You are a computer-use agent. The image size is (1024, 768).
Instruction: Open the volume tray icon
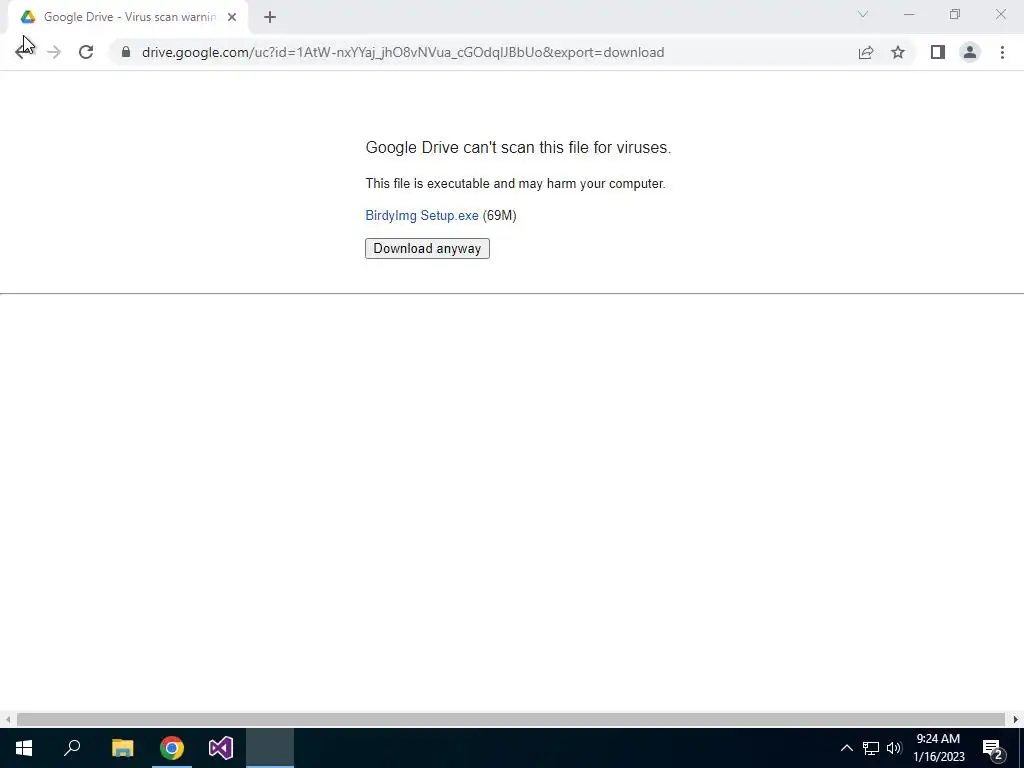click(894, 748)
